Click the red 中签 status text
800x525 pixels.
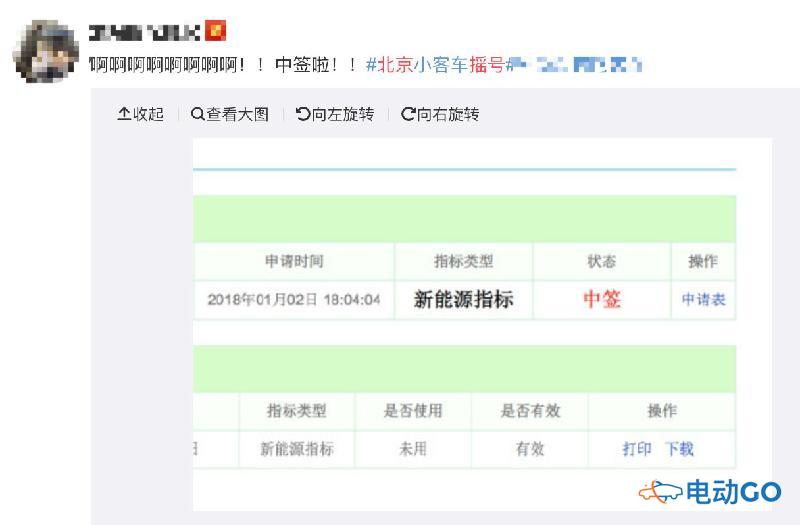pos(602,299)
